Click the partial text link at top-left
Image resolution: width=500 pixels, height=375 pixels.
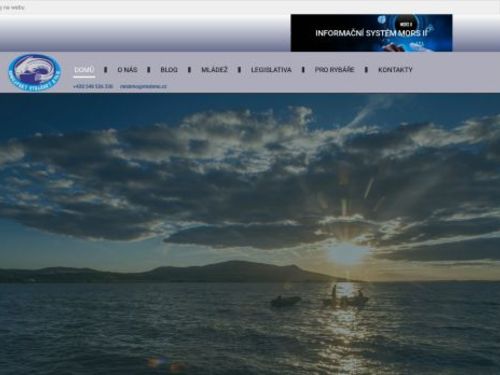12,7
